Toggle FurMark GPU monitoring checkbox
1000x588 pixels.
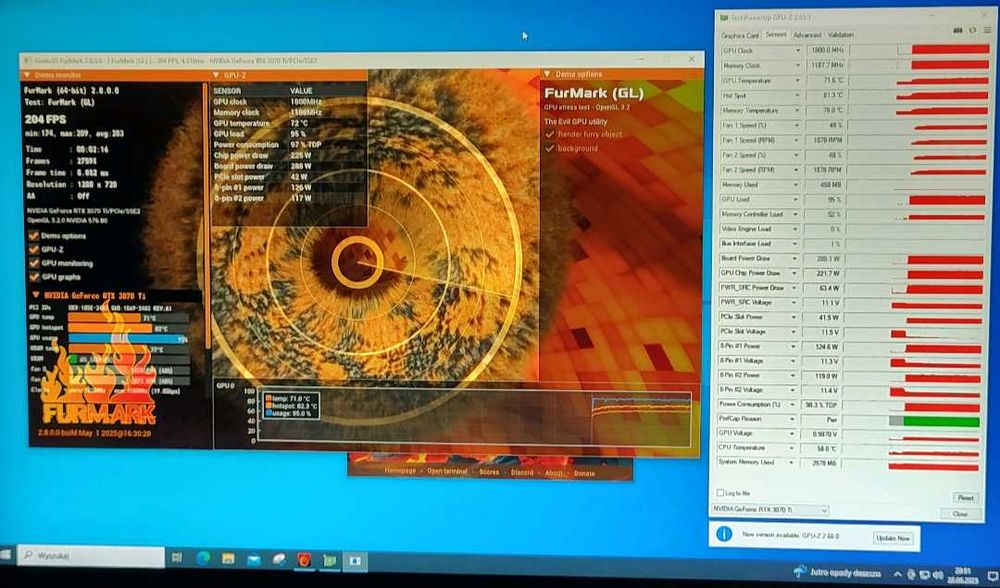[34, 263]
